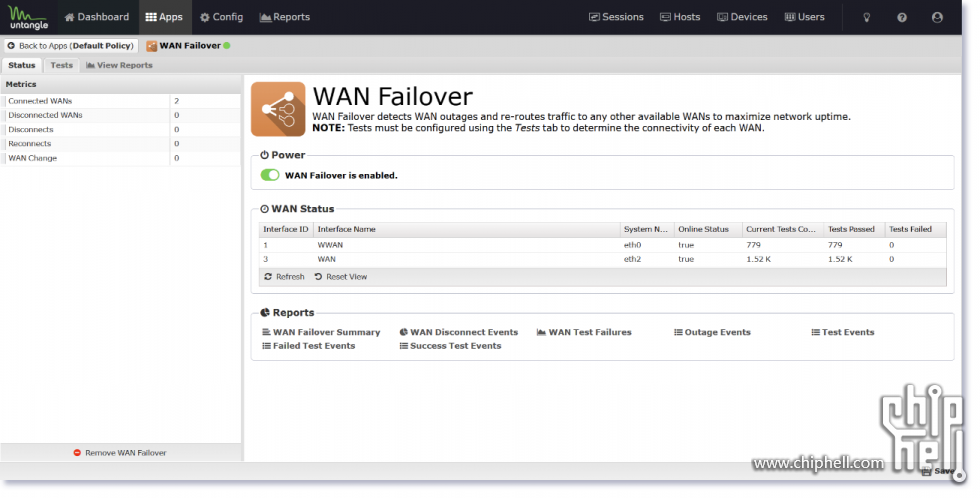Select the Status tab
Image resolution: width=980 pixels, height=498 pixels.
point(22,65)
